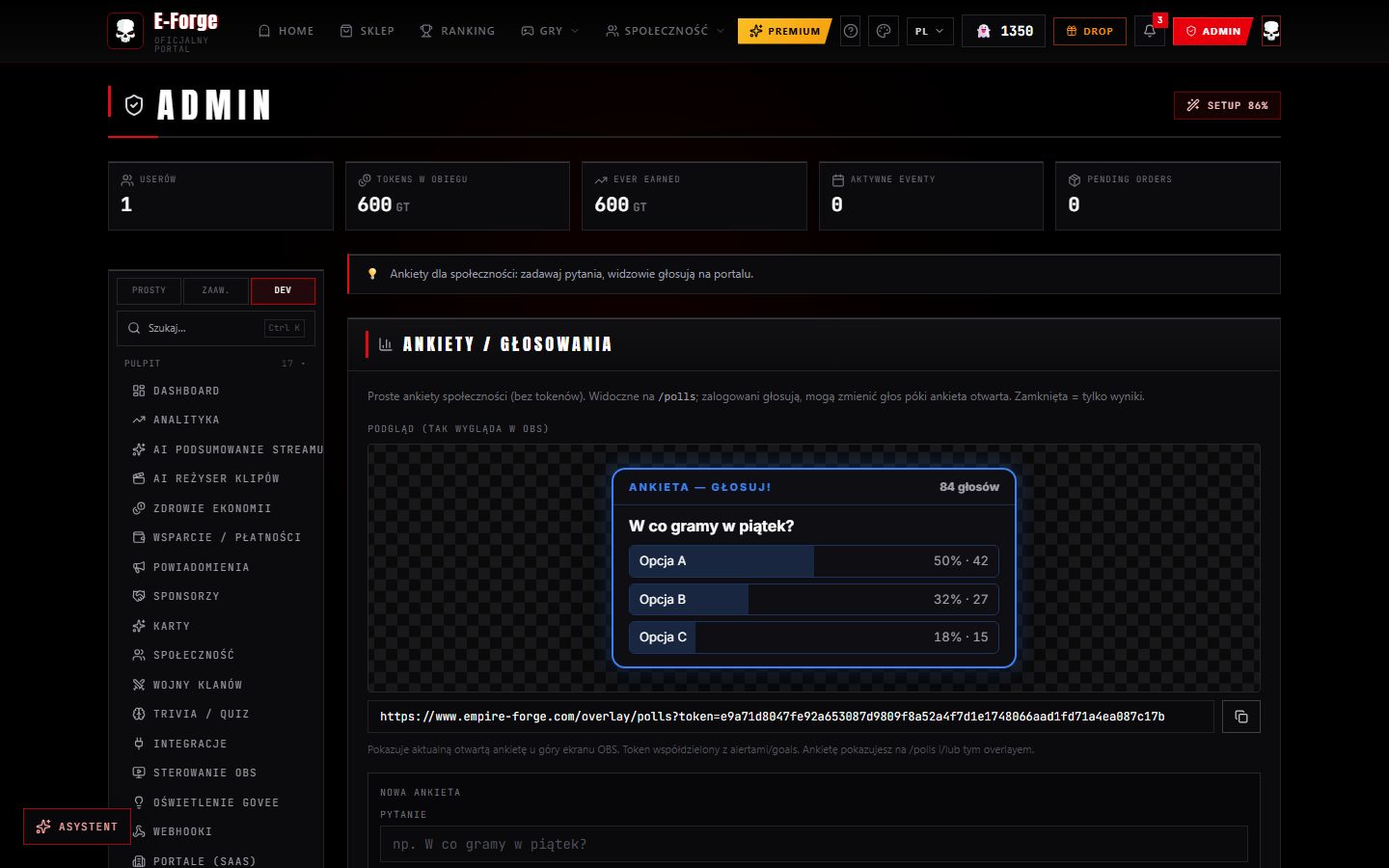Focus the poll question Pytanie field
Viewport: 1389px width, 868px height.
[x=814, y=844]
